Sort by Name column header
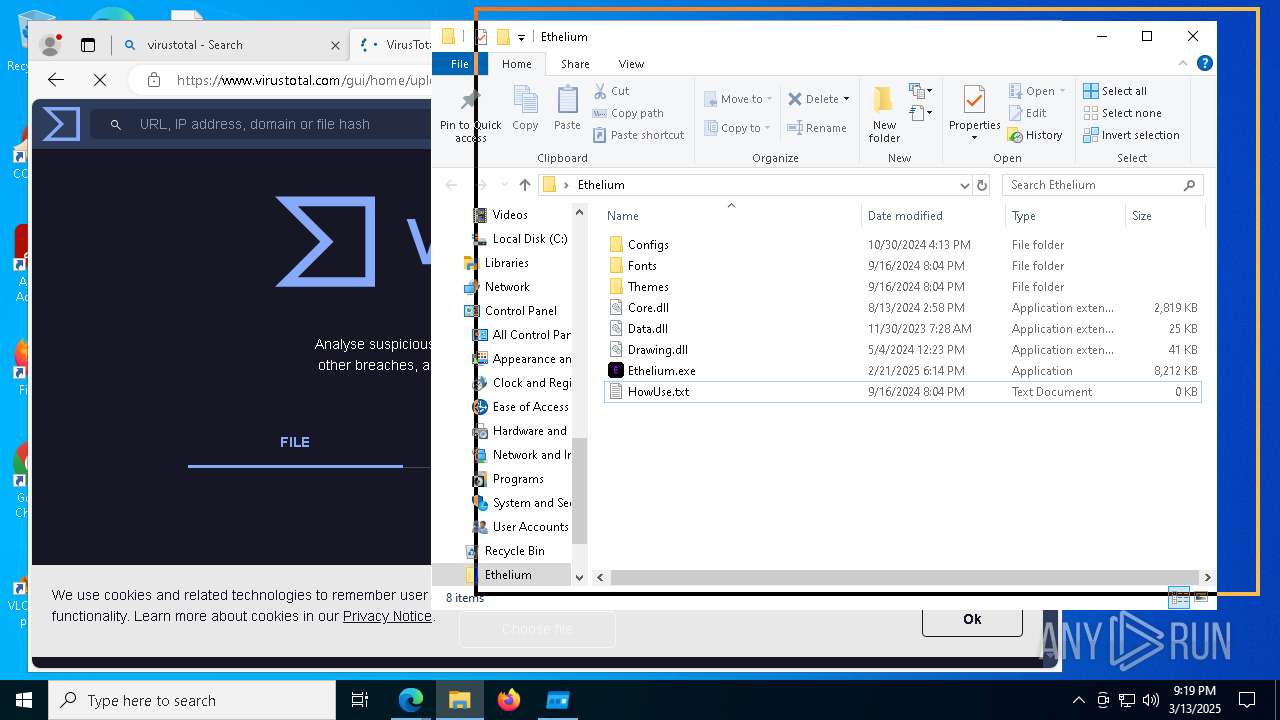This screenshot has width=1280, height=720. 732,216
